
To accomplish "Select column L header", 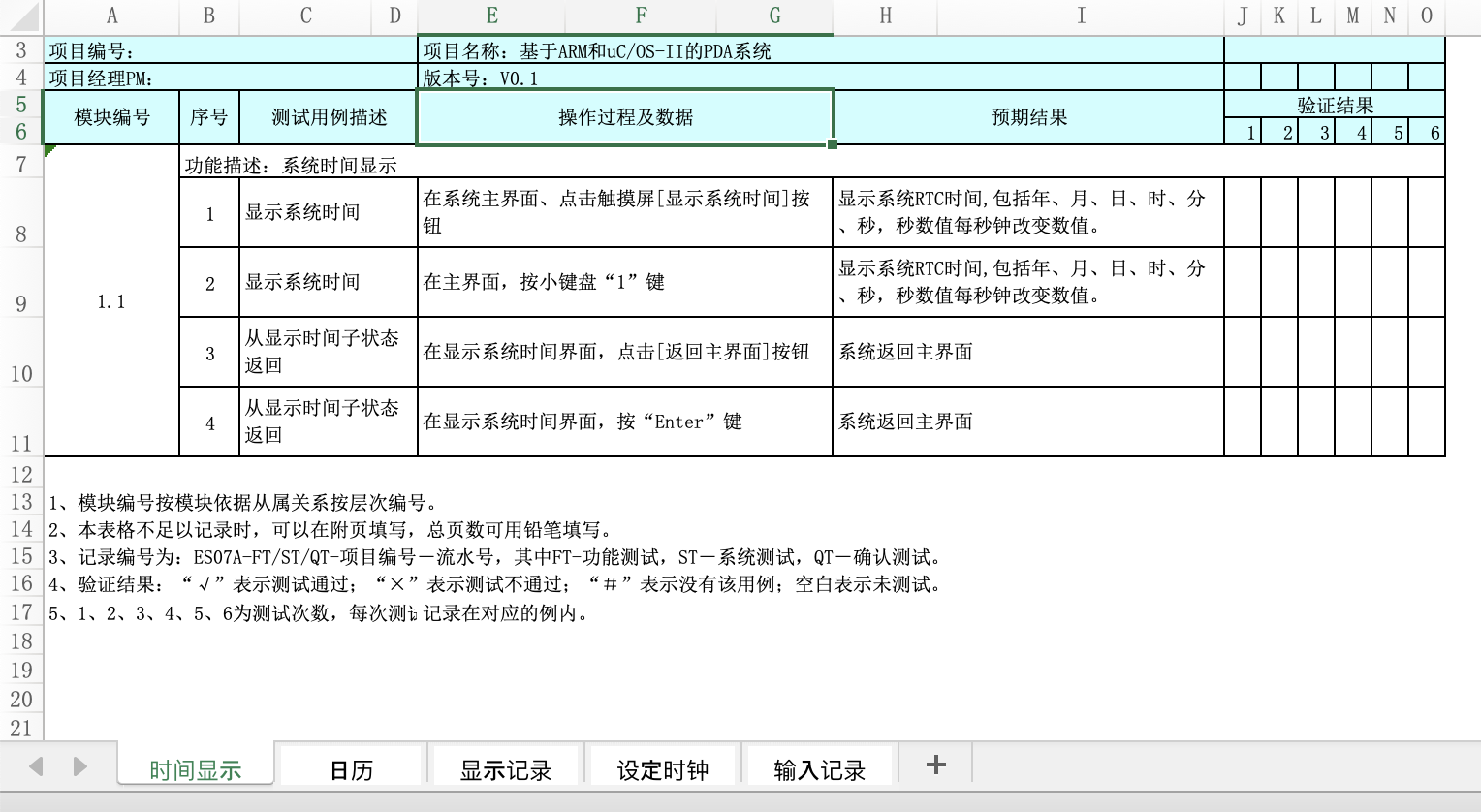I will tap(1316, 16).
